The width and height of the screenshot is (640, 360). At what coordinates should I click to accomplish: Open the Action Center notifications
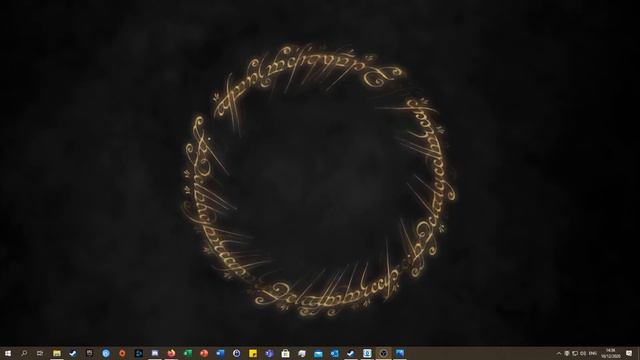click(x=629, y=353)
